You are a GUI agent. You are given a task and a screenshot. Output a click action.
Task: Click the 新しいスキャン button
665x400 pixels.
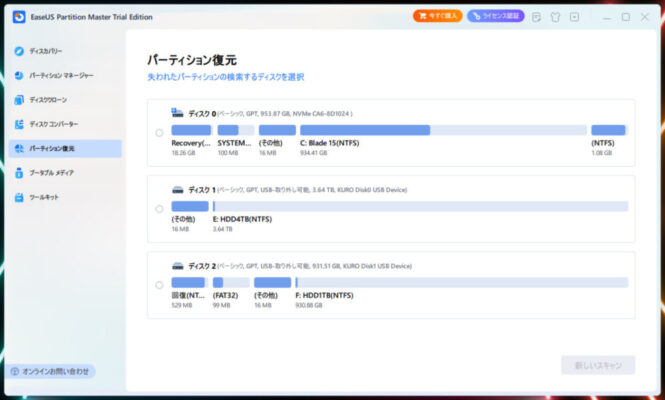pyautogui.click(x=598, y=365)
